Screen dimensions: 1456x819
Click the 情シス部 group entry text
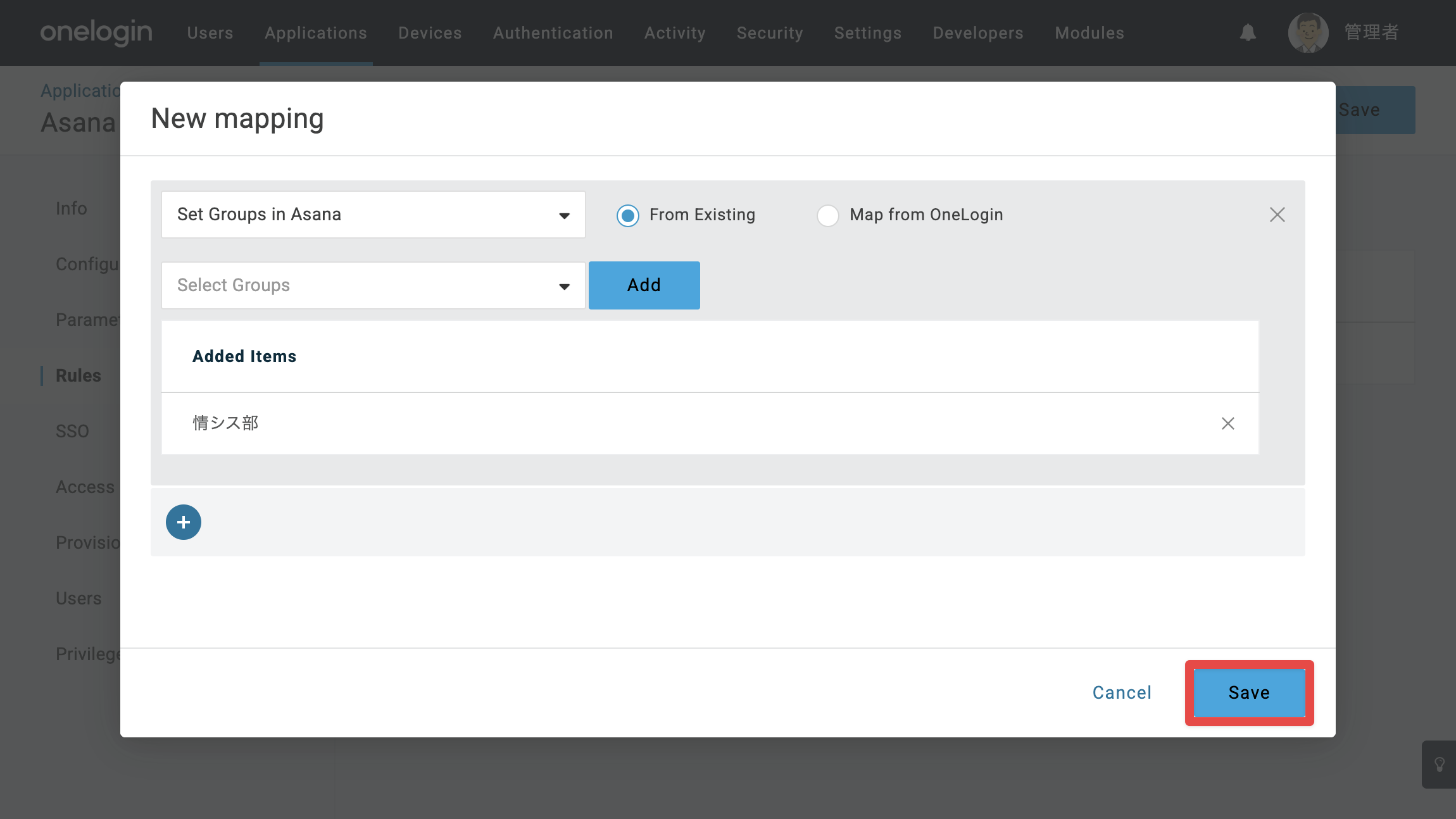pos(226,423)
